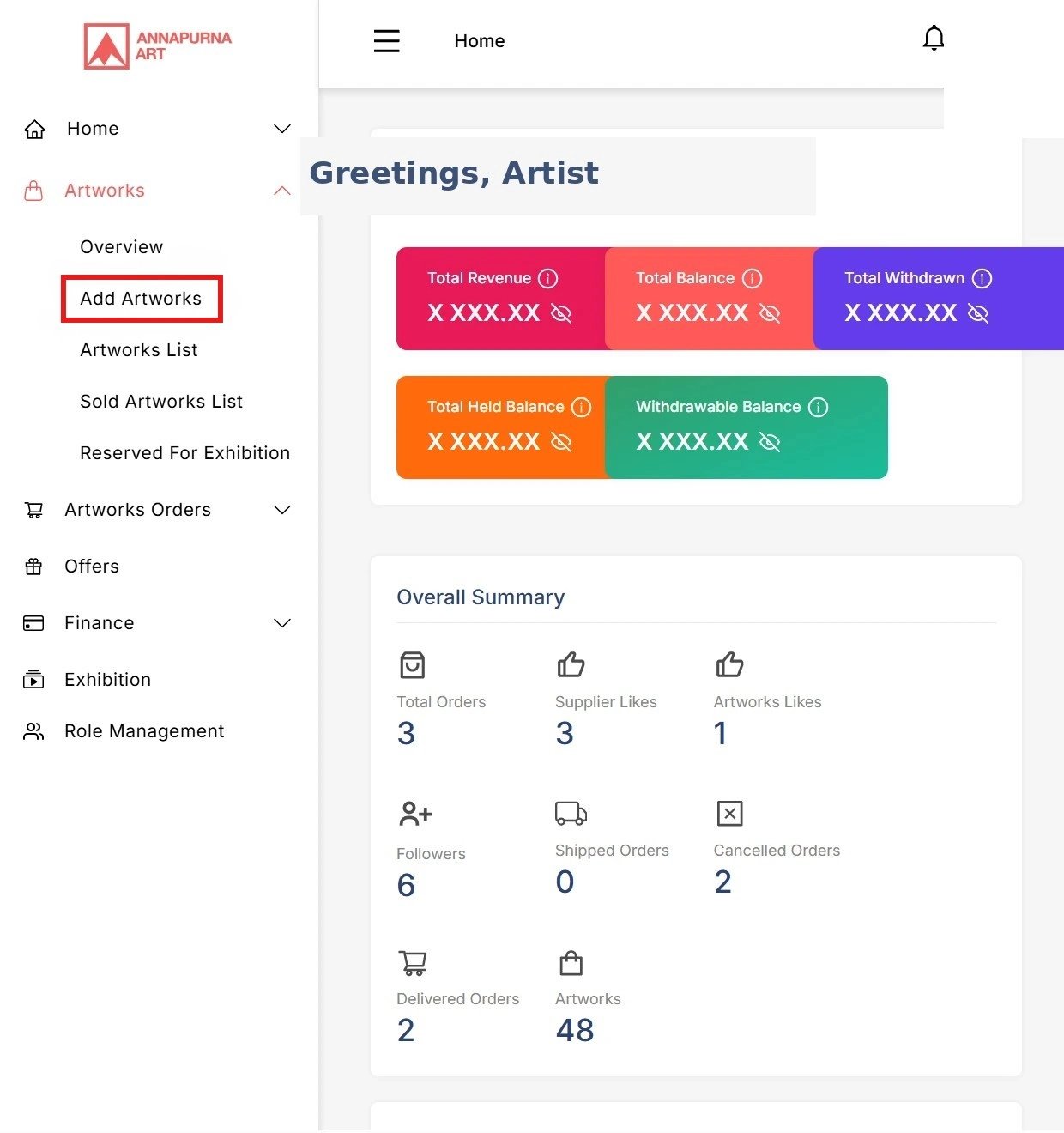Click the Finance card icon

pos(33,623)
